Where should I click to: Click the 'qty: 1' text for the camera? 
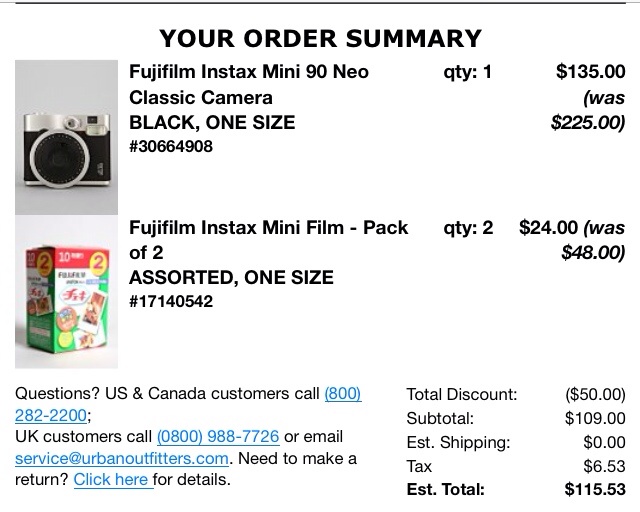(x=468, y=72)
